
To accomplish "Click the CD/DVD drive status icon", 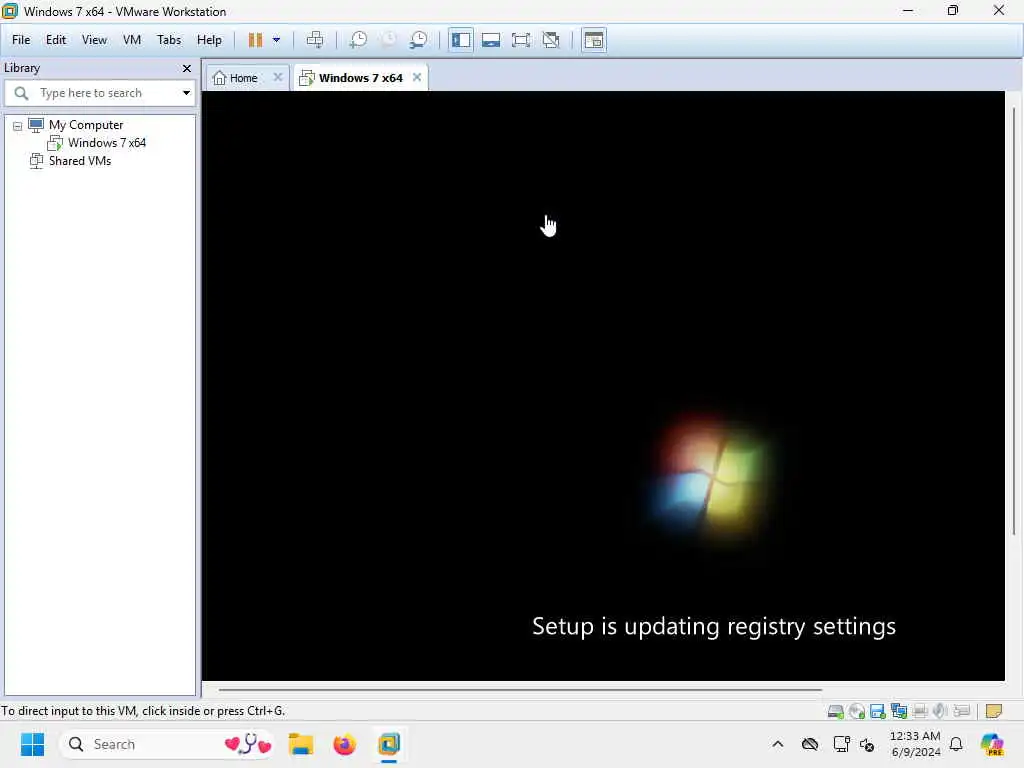I will [x=857, y=711].
